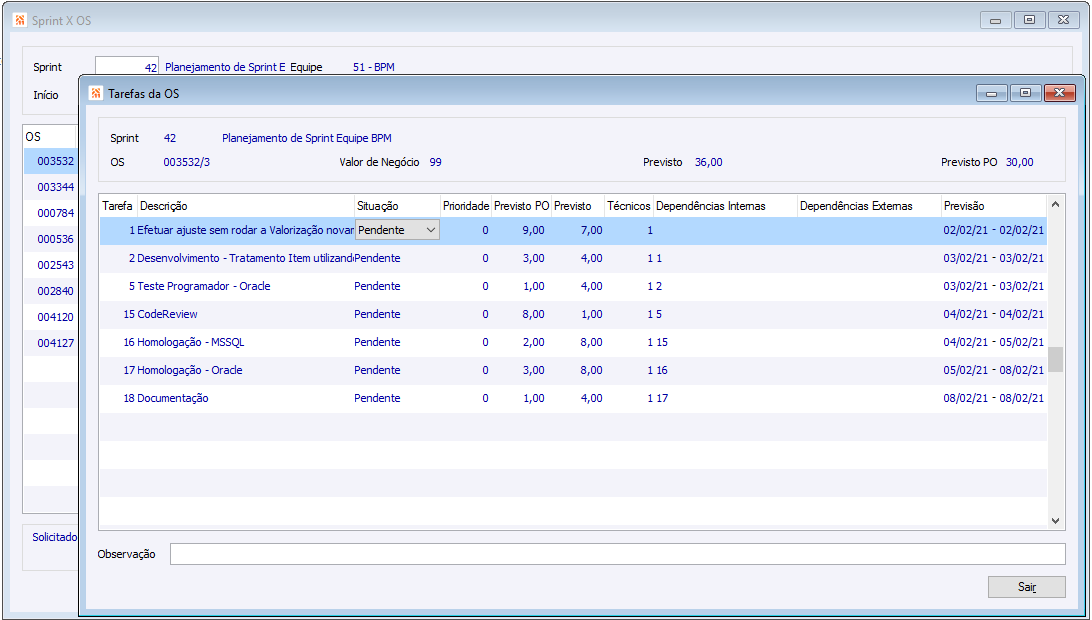Click the Sprint input field in Sprint X OS window
The height and width of the screenshot is (620, 1092).
(x=127, y=67)
